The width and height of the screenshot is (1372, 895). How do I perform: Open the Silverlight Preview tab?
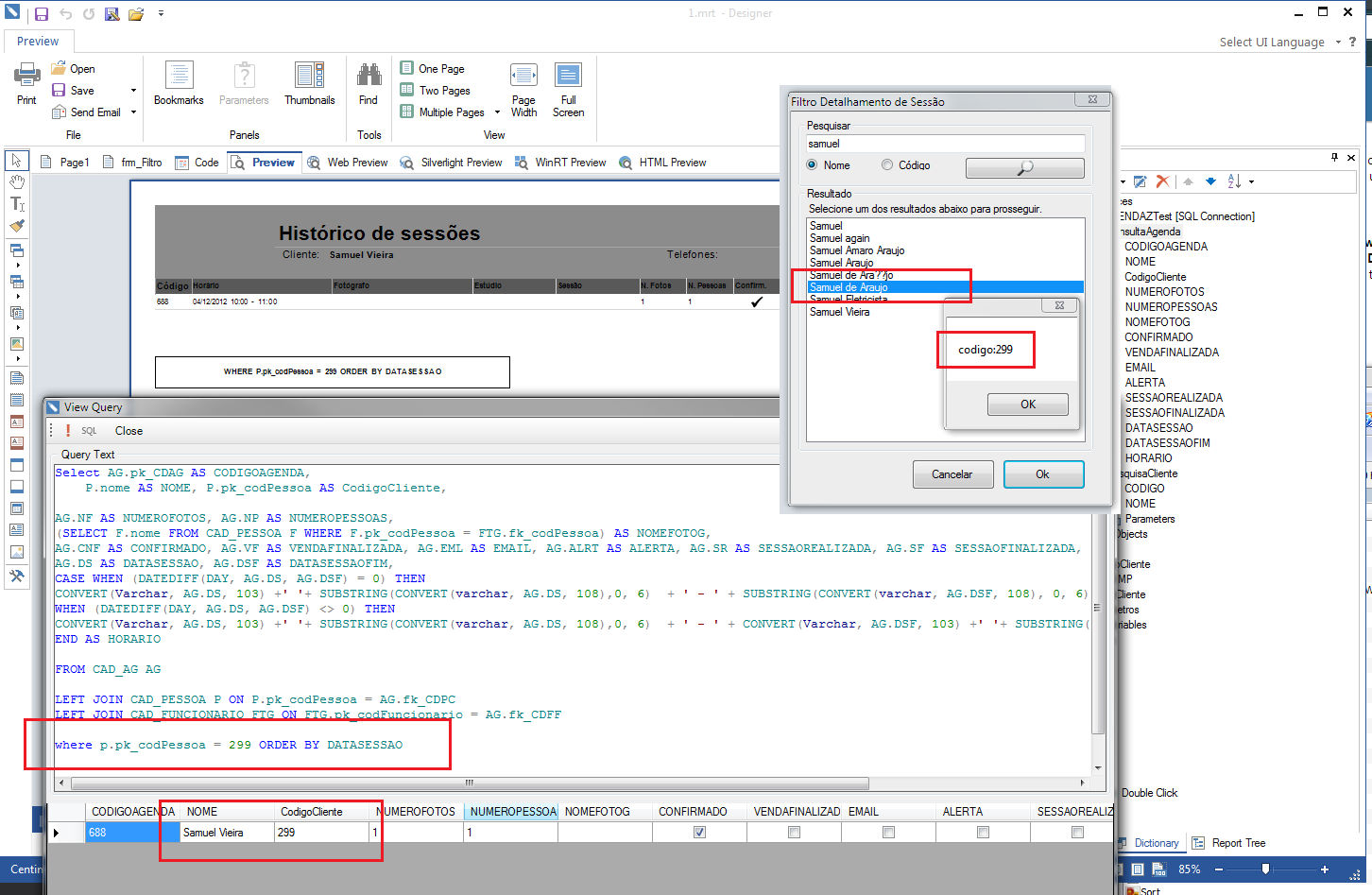451,163
